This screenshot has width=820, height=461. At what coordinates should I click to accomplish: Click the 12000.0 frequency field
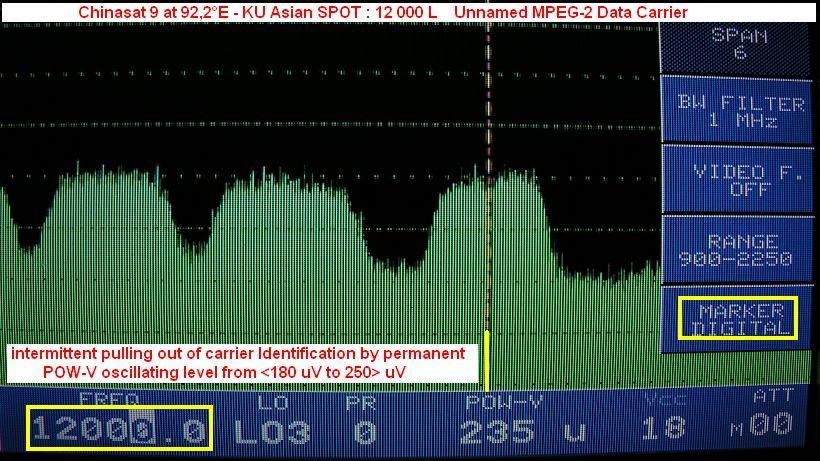pos(119,428)
